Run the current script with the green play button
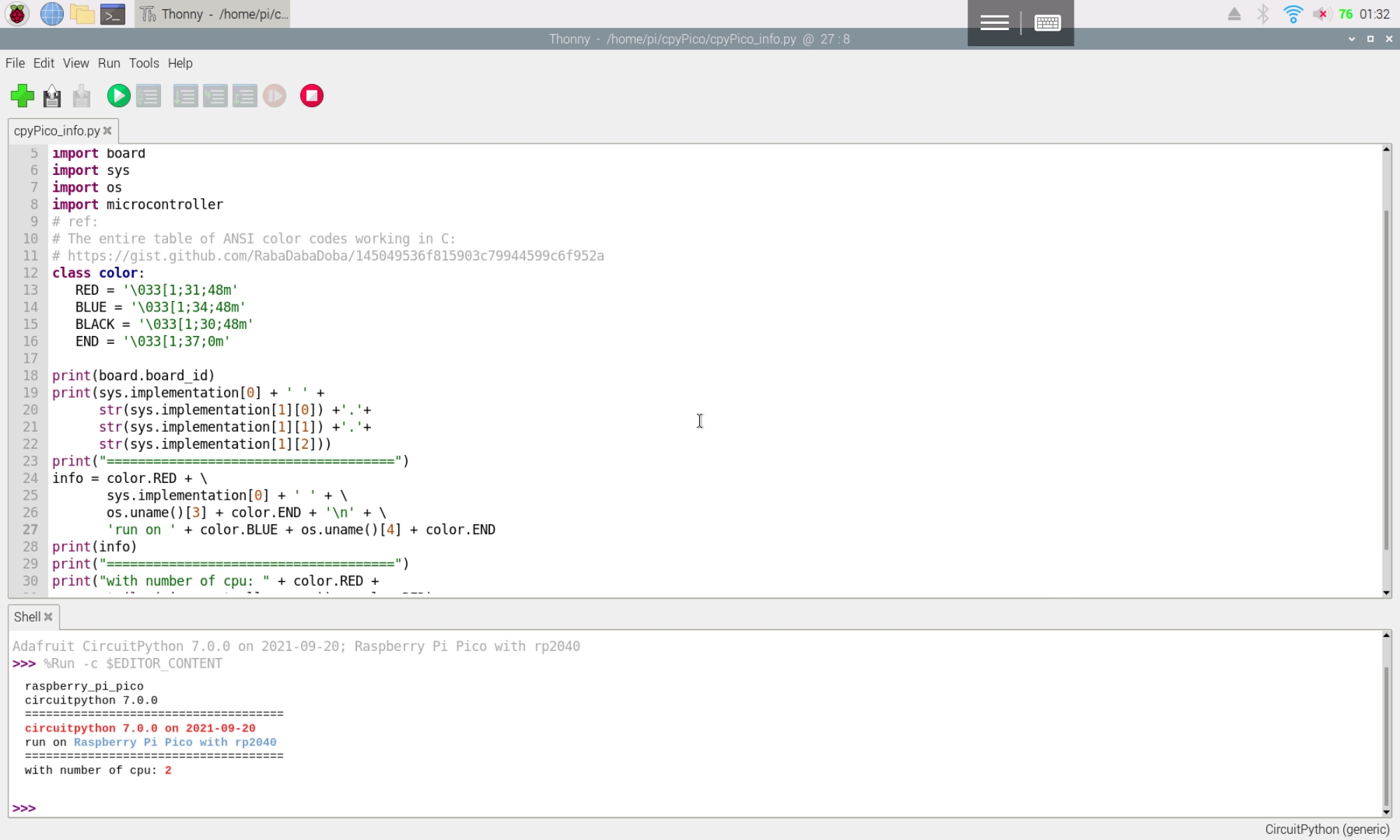The height and width of the screenshot is (840, 1400). [118, 96]
